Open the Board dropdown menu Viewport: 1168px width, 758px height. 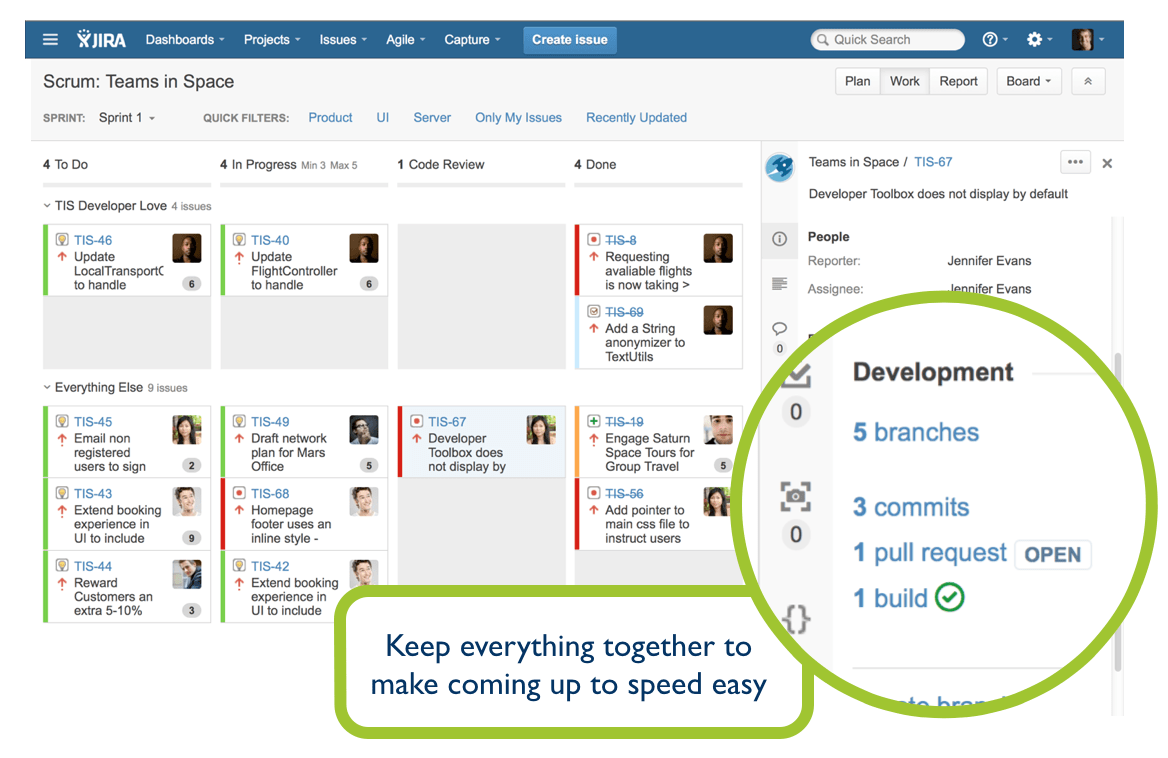coord(1029,81)
